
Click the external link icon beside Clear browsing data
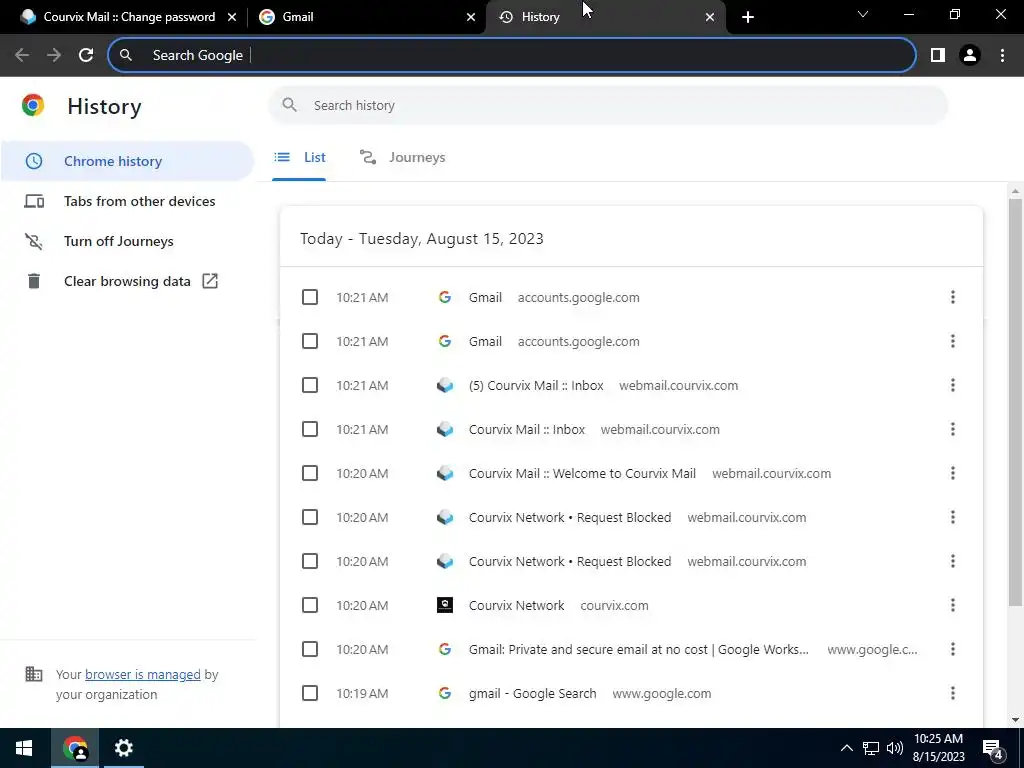coord(210,281)
